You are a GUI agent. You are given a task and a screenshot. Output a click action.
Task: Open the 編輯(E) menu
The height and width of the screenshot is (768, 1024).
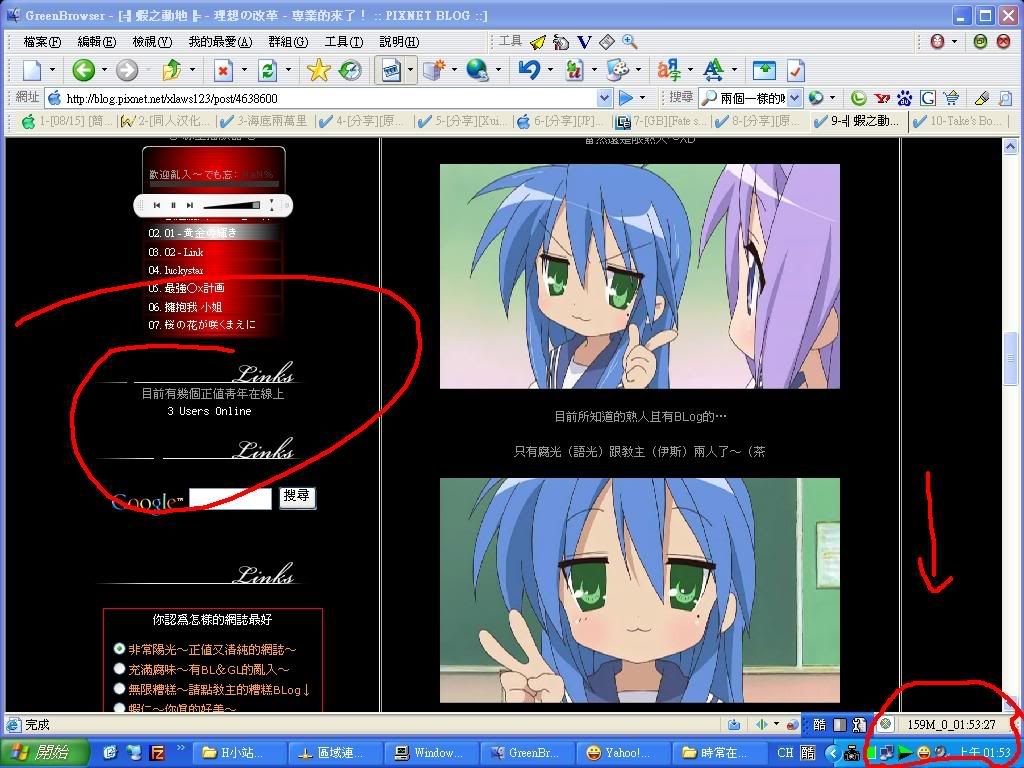[x=97, y=42]
